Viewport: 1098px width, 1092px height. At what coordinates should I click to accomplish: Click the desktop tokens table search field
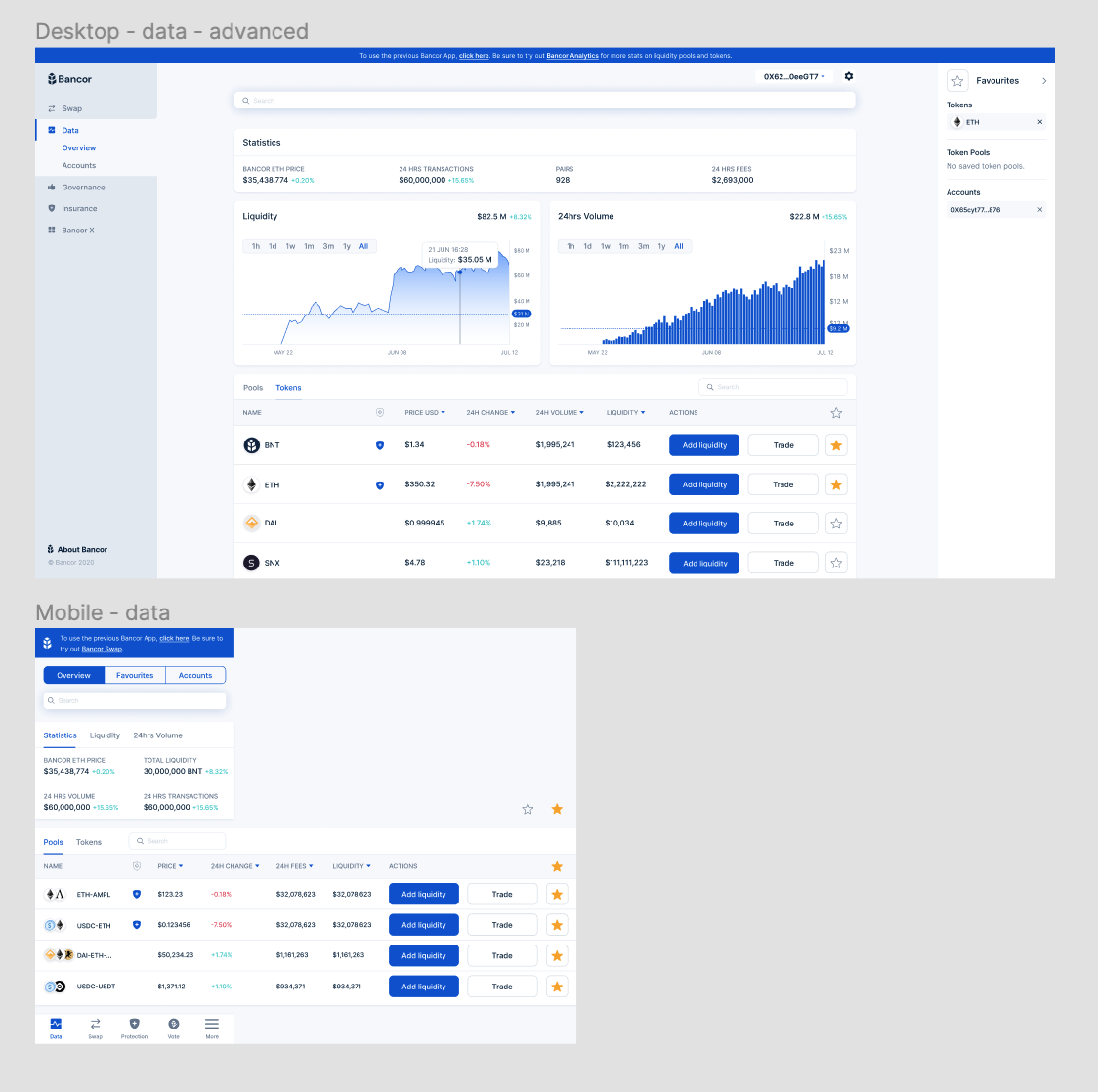773,387
